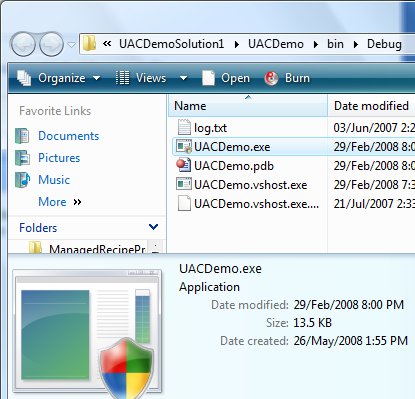Screen dimensions: 415x399
Task: Click the folder icon in the address bar
Action: (x=89, y=44)
